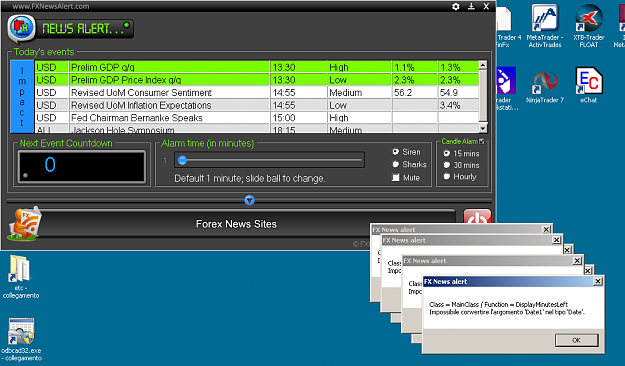Click the 18:15 time cell
Viewport: 625px width, 366px height.
[299, 129]
